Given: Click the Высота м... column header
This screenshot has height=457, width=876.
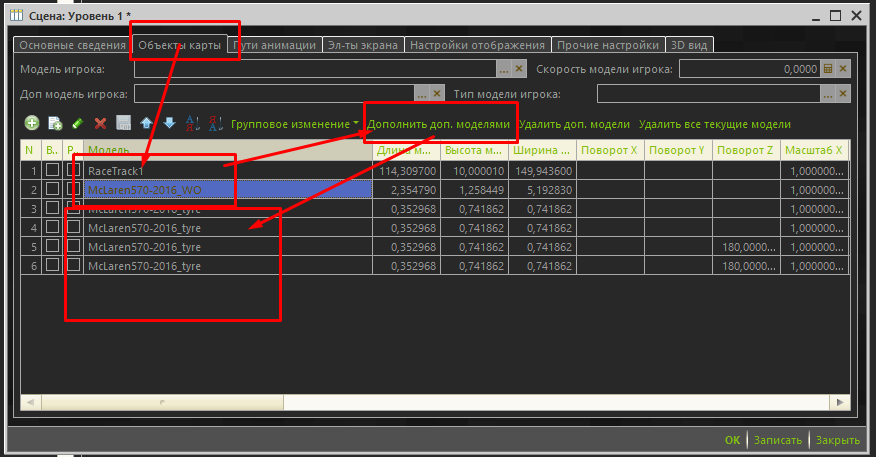Looking at the screenshot, I should coord(474,150).
